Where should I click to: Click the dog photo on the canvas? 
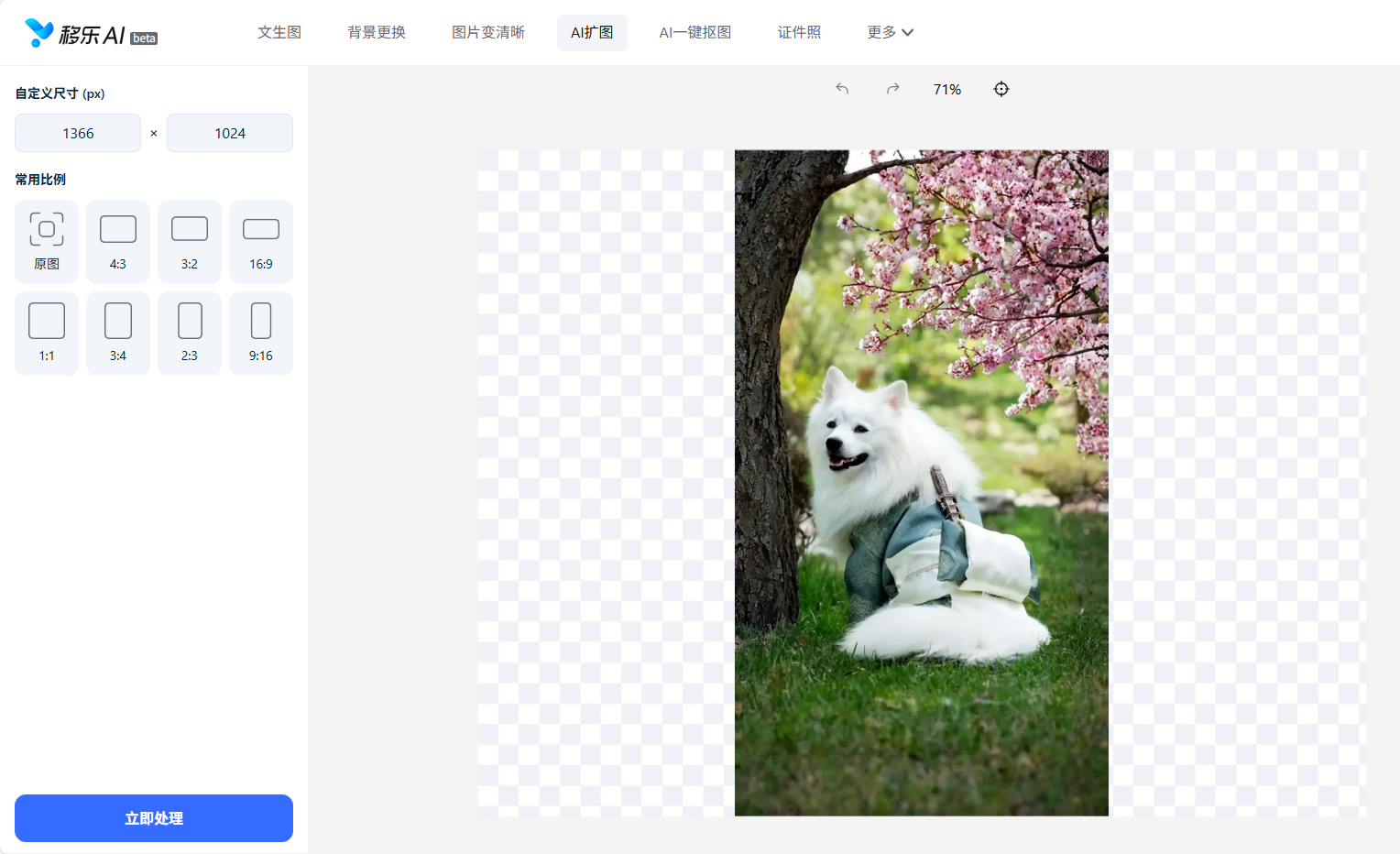921,483
